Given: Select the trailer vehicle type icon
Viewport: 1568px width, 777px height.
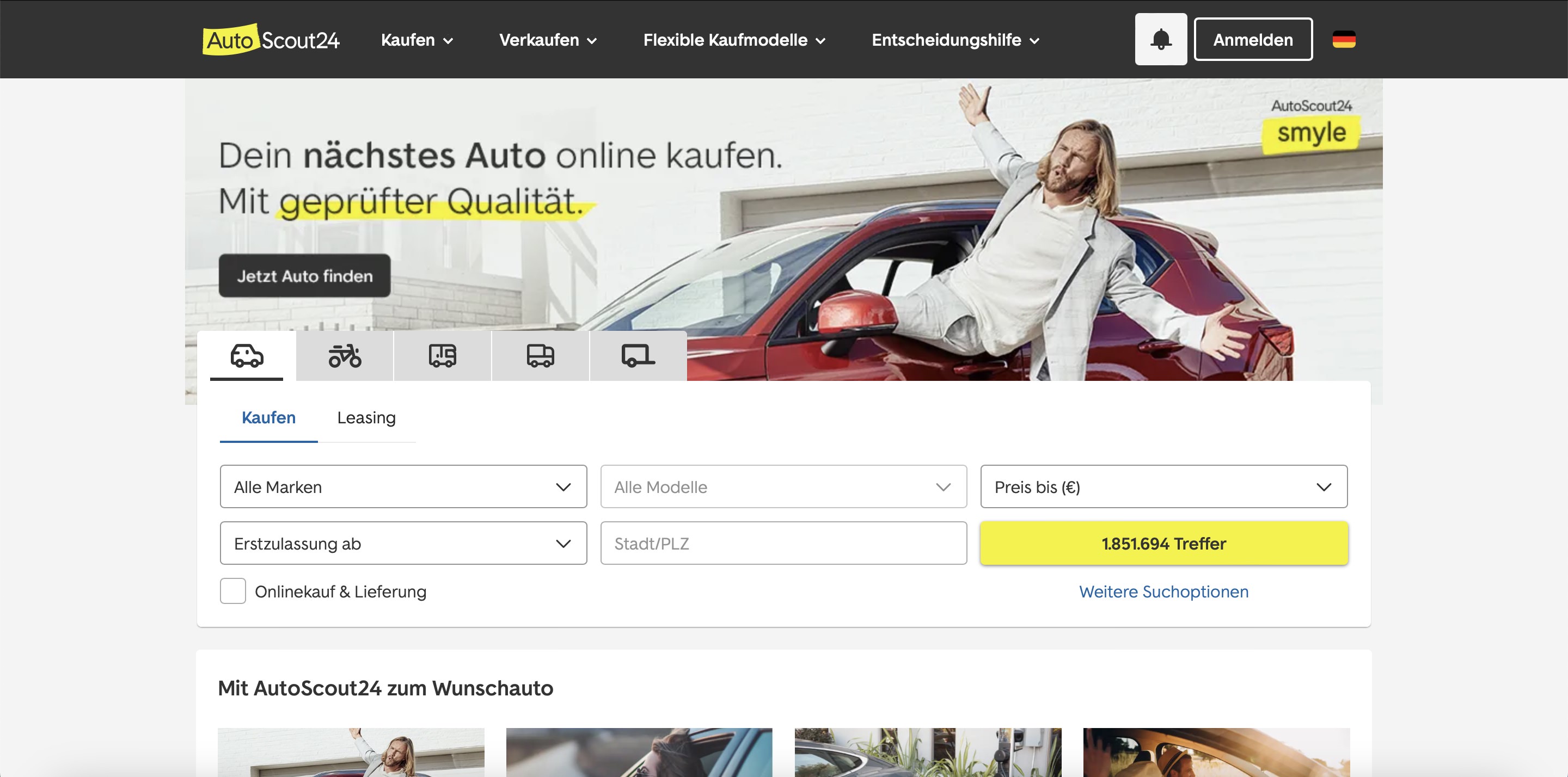Looking at the screenshot, I should point(638,355).
